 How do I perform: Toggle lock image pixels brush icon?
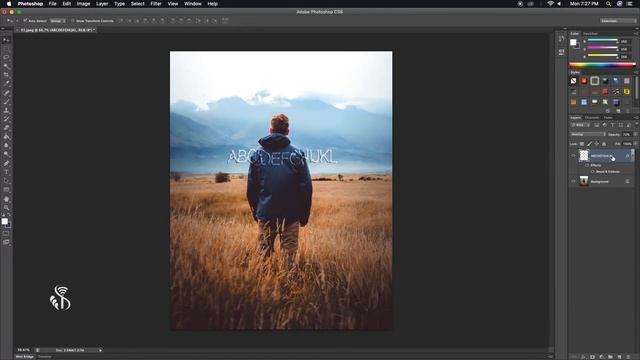(x=589, y=144)
